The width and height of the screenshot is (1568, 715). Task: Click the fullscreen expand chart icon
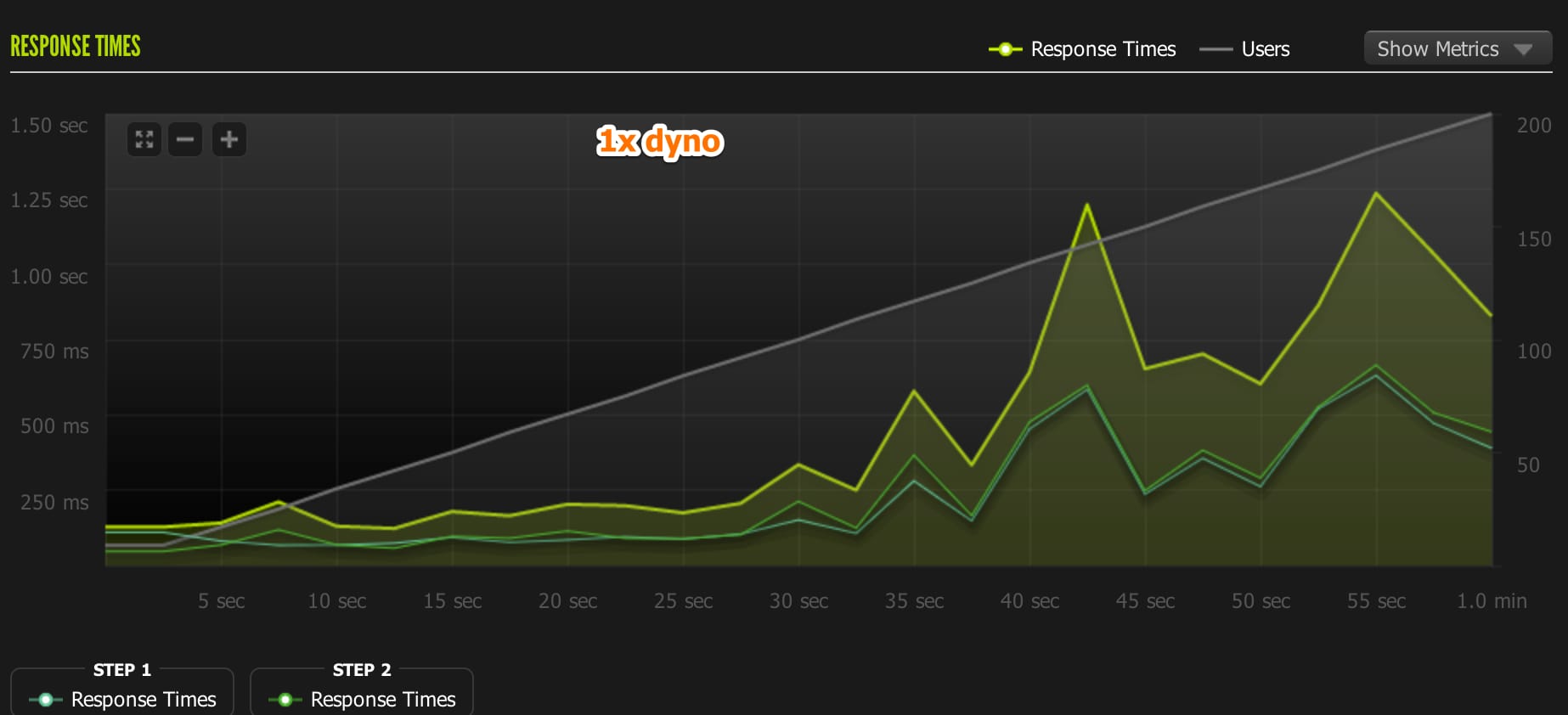click(144, 139)
